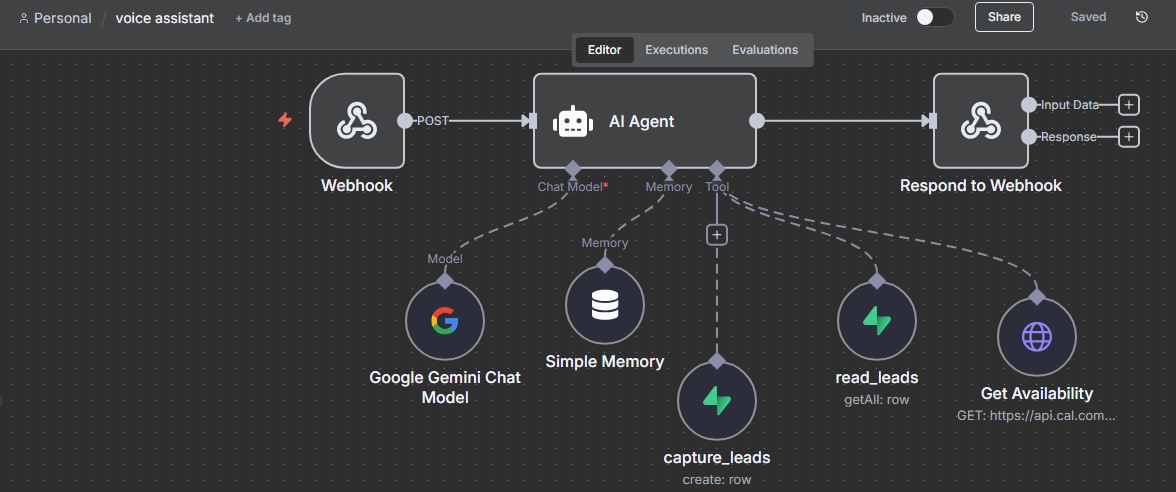Add node to Response output
The image size is (1176, 492).
(x=1129, y=137)
